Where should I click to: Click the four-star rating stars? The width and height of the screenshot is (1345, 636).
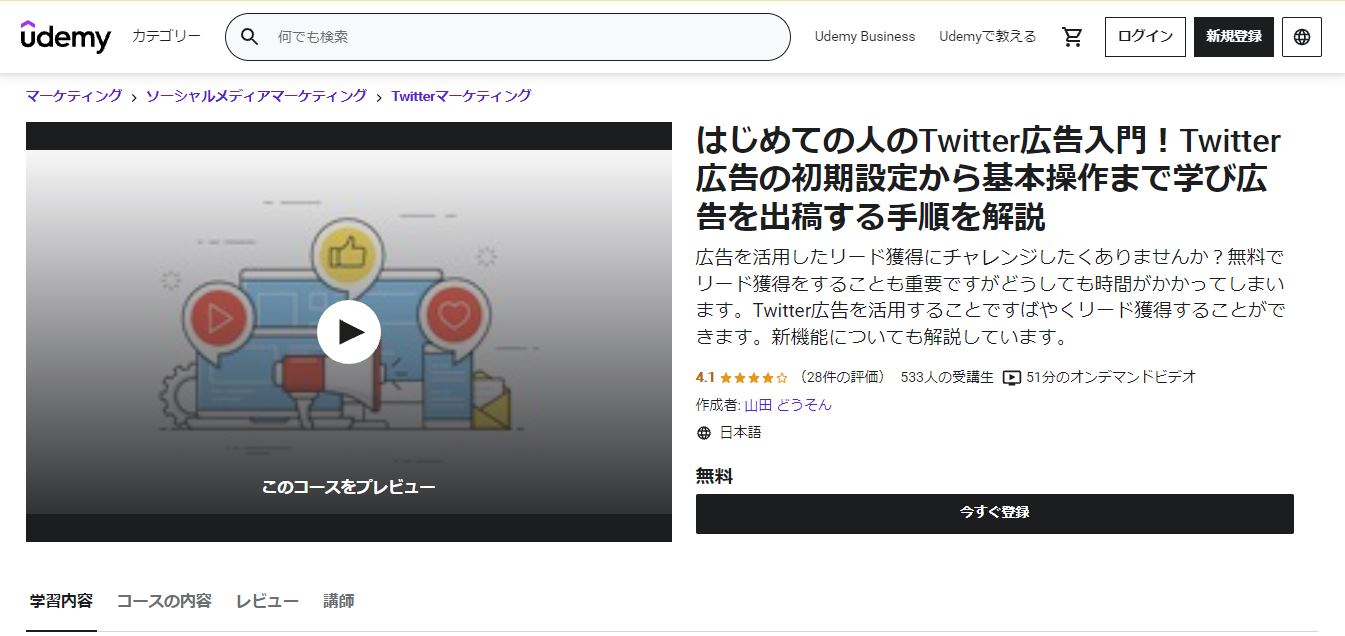(754, 378)
